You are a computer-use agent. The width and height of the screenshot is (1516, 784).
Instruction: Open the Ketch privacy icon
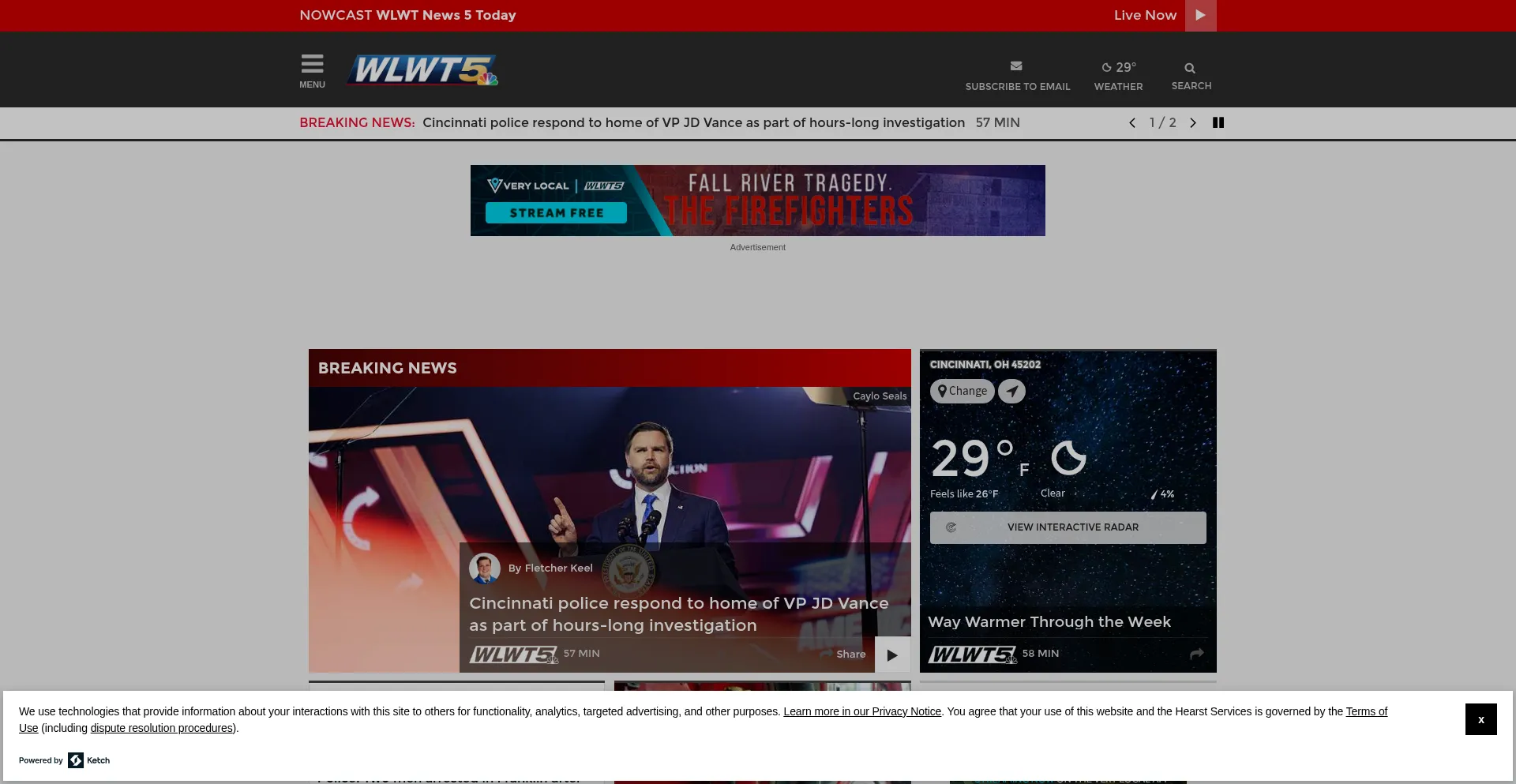(76, 760)
